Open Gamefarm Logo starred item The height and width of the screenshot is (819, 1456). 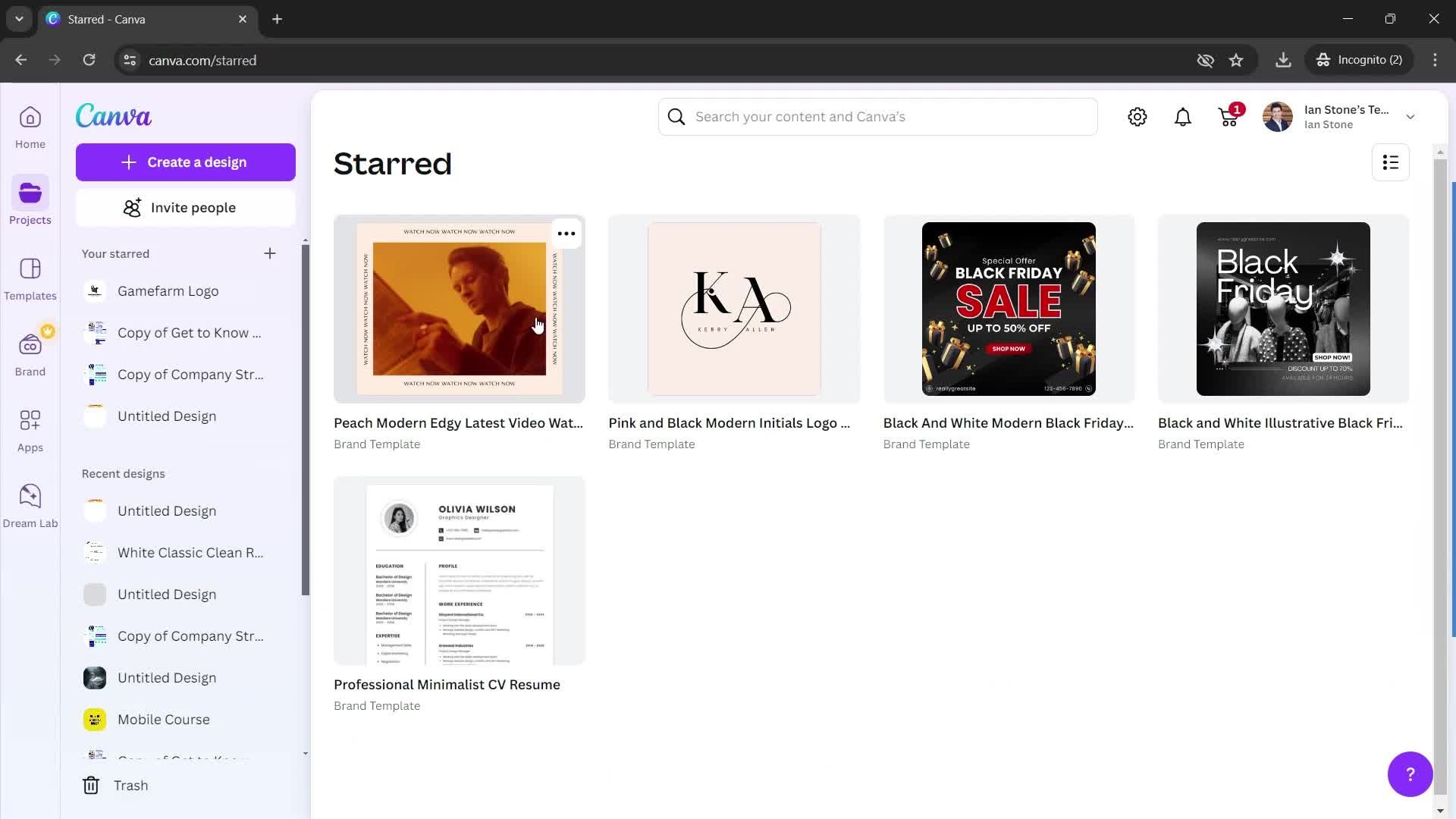click(167, 290)
